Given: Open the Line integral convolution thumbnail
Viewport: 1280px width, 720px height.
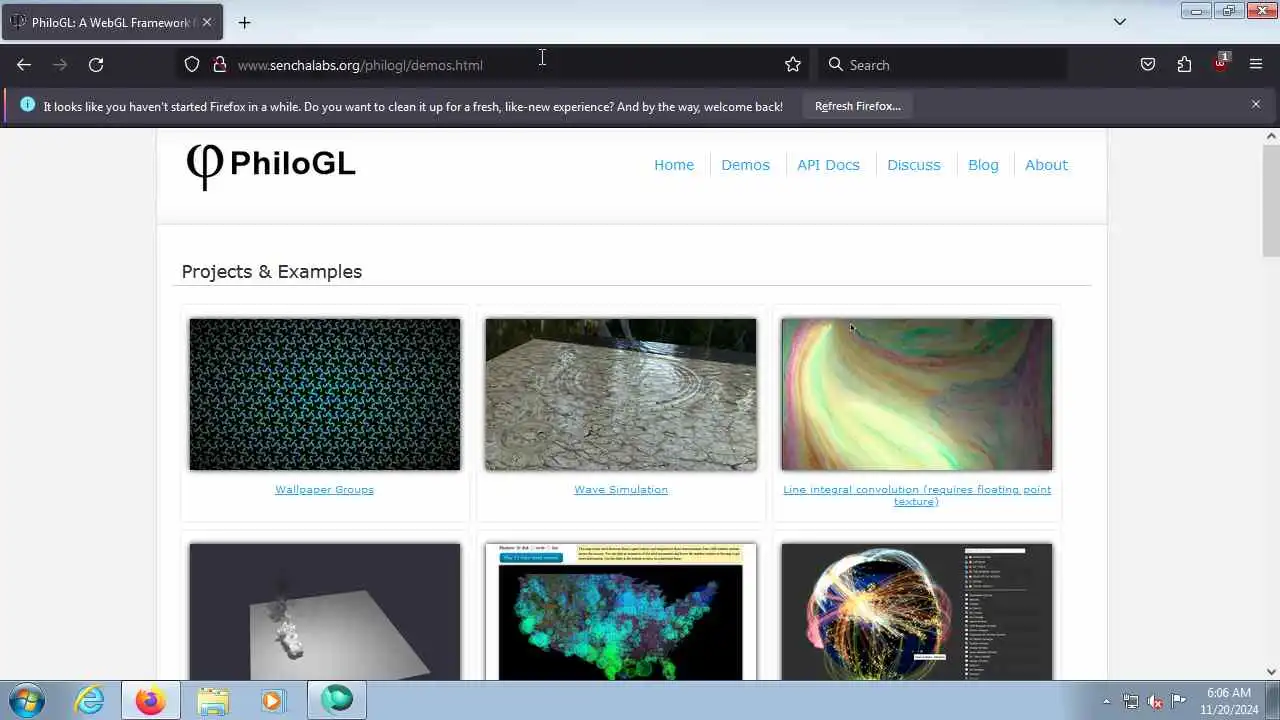Looking at the screenshot, I should [917, 394].
